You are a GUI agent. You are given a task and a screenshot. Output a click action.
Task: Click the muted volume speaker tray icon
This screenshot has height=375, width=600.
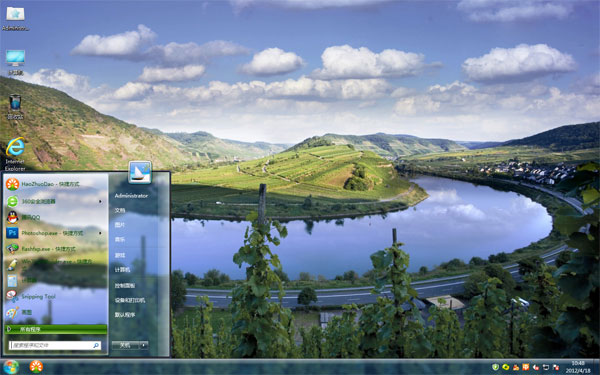pos(536,367)
